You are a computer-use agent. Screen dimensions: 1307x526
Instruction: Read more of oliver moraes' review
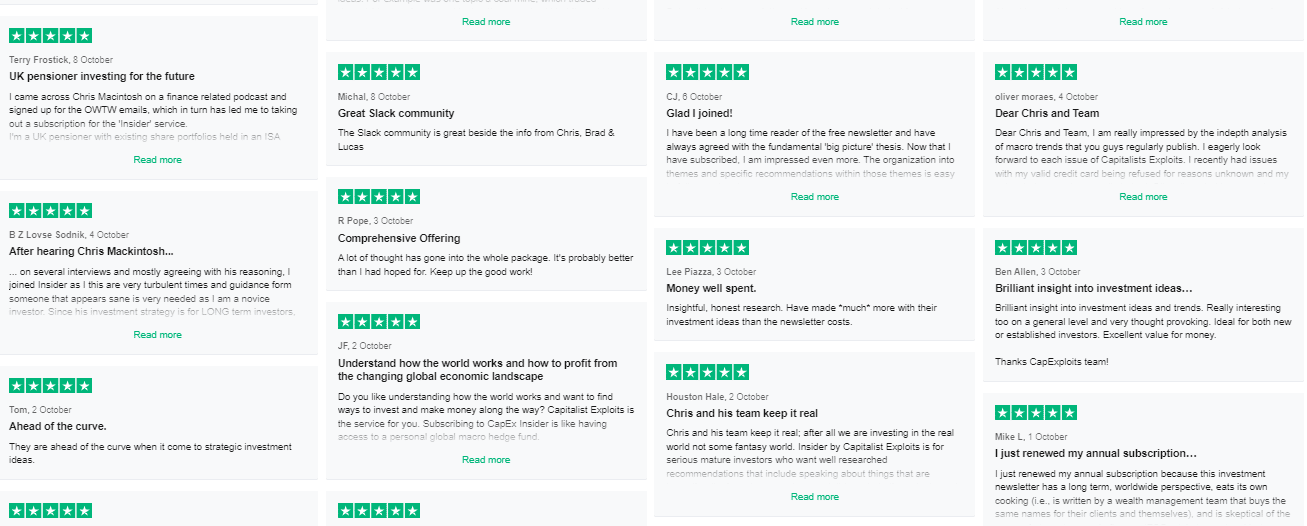click(x=1143, y=197)
